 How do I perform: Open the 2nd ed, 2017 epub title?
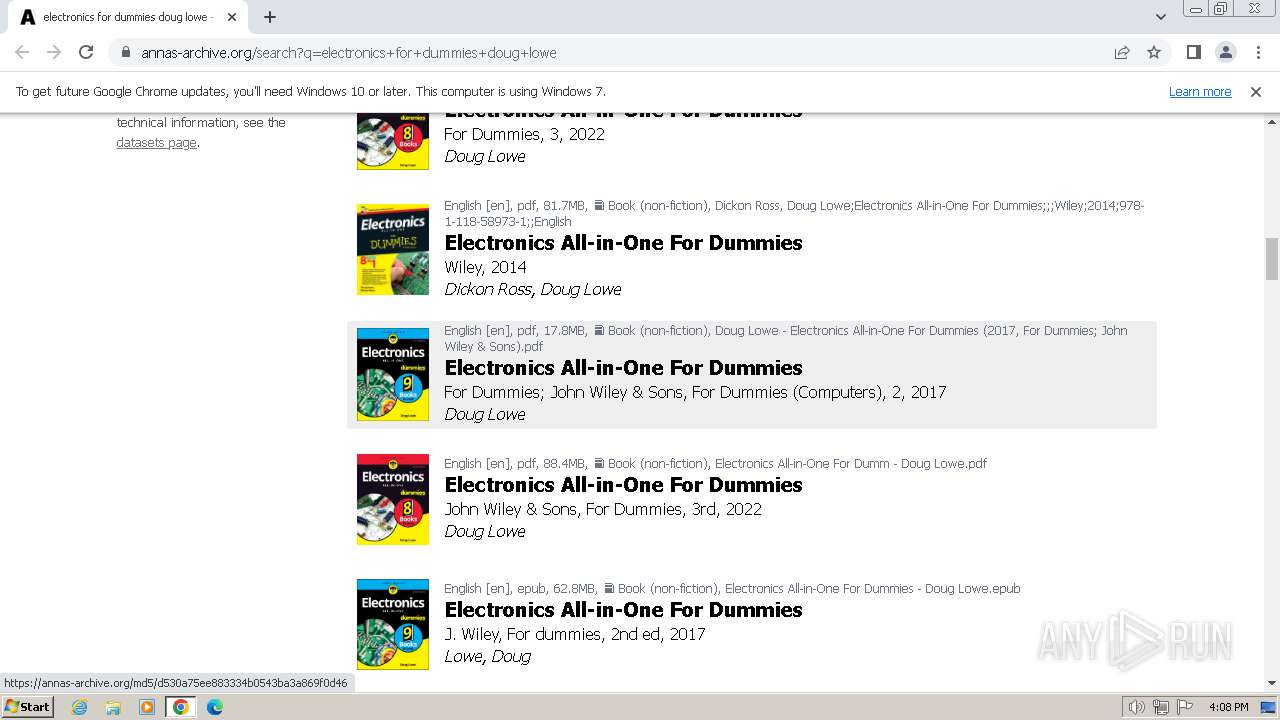[623, 610]
